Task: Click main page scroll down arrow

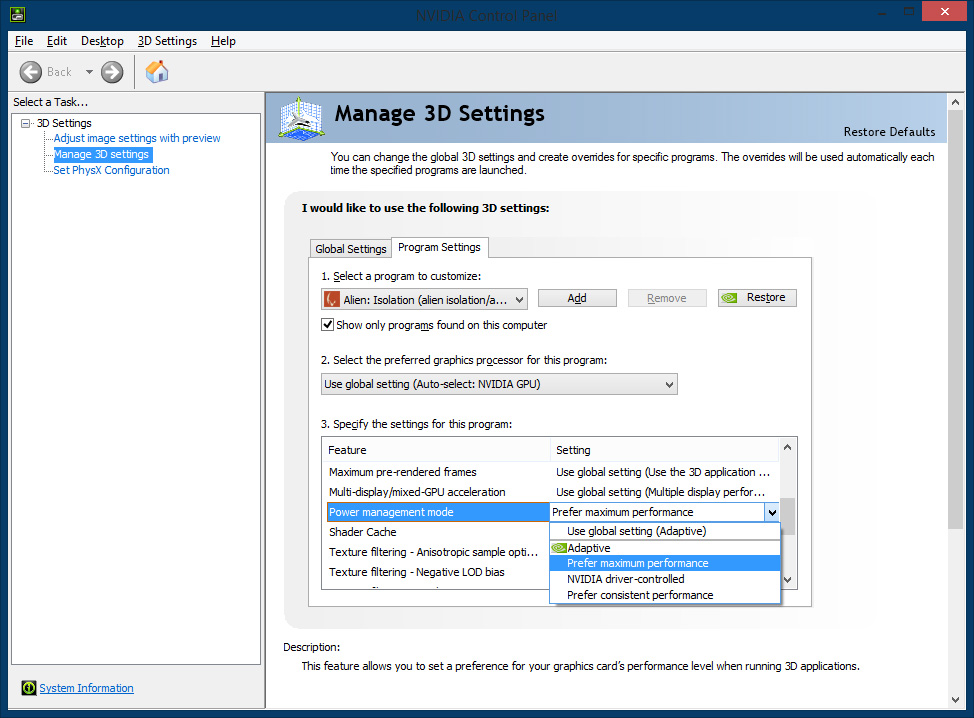Action: (x=955, y=699)
